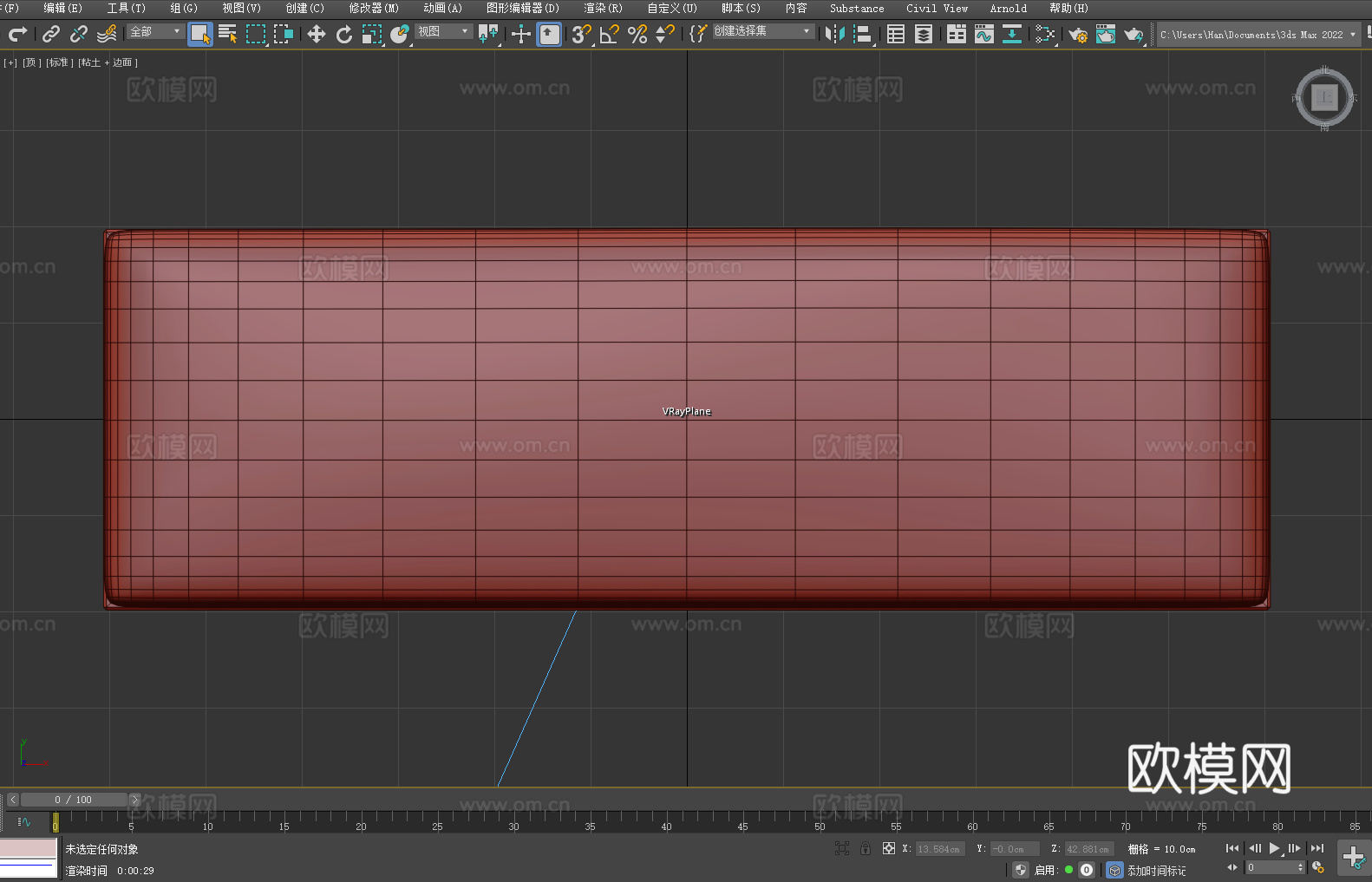The width and height of the screenshot is (1372, 882).
Task: Step time slider forward with right arrow
Action: (x=134, y=800)
